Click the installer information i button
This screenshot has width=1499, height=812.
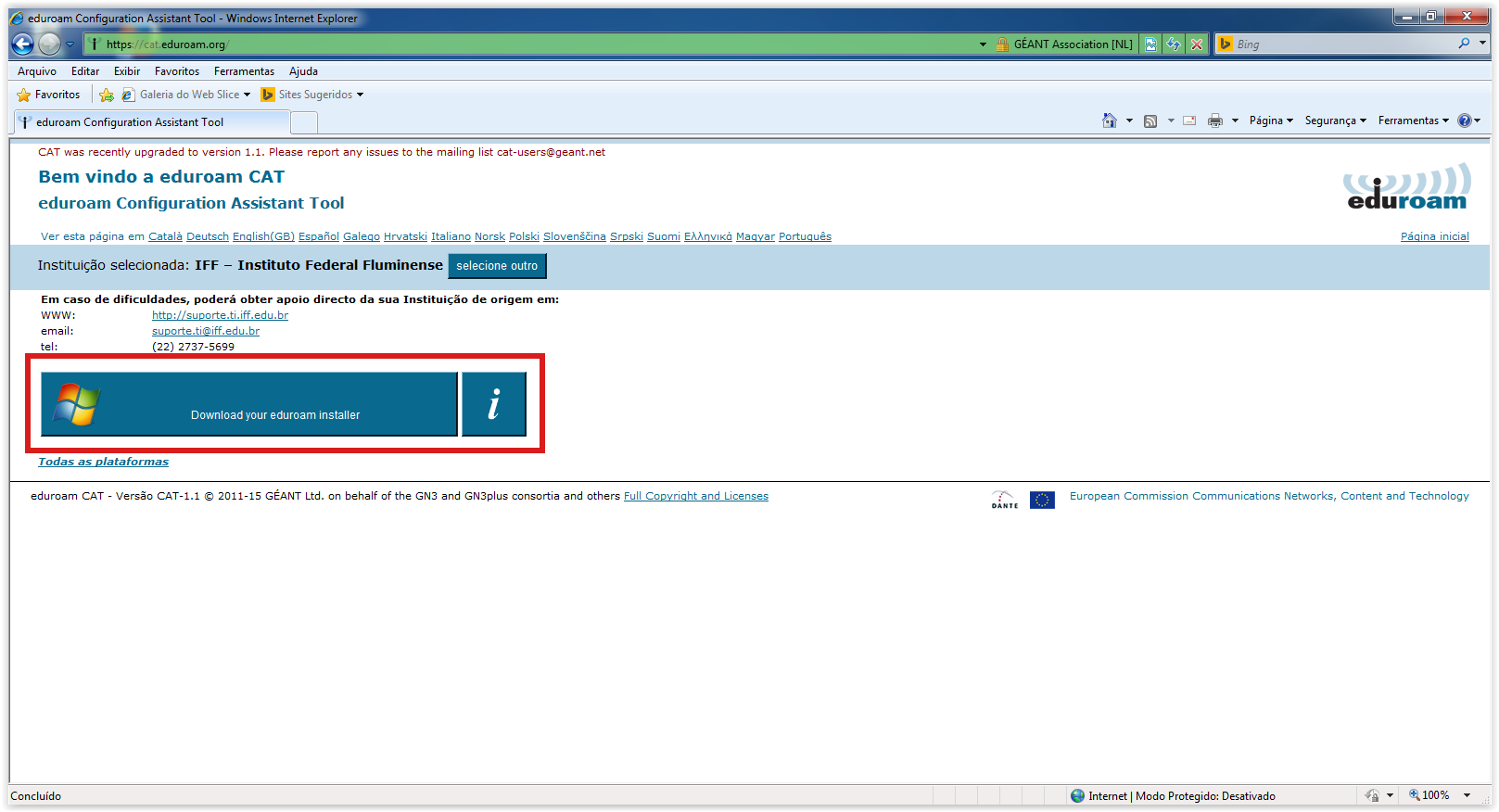pyautogui.click(x=494, y=404)
